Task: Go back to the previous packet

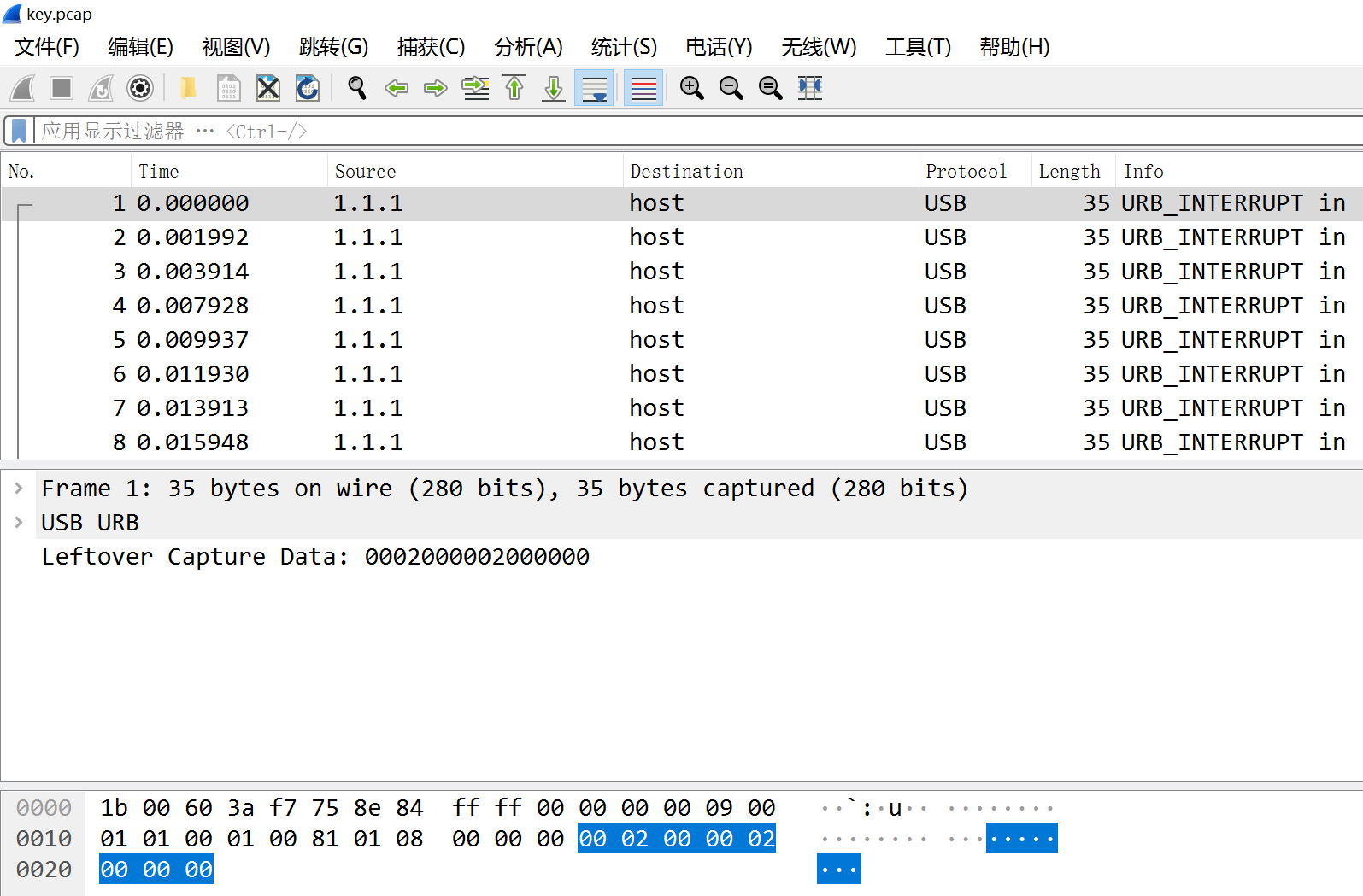Action: 397,88
